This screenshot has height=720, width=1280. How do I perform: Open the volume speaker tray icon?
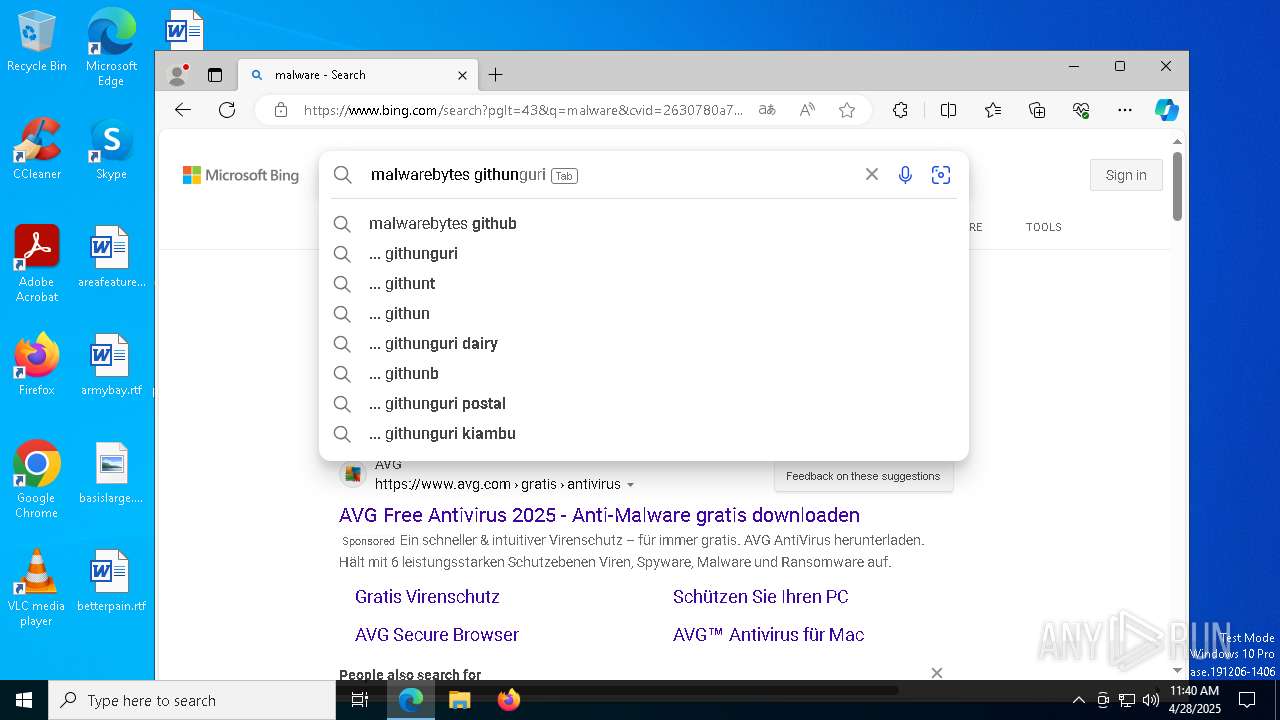pyautogui.click(x=1151, y=700)
